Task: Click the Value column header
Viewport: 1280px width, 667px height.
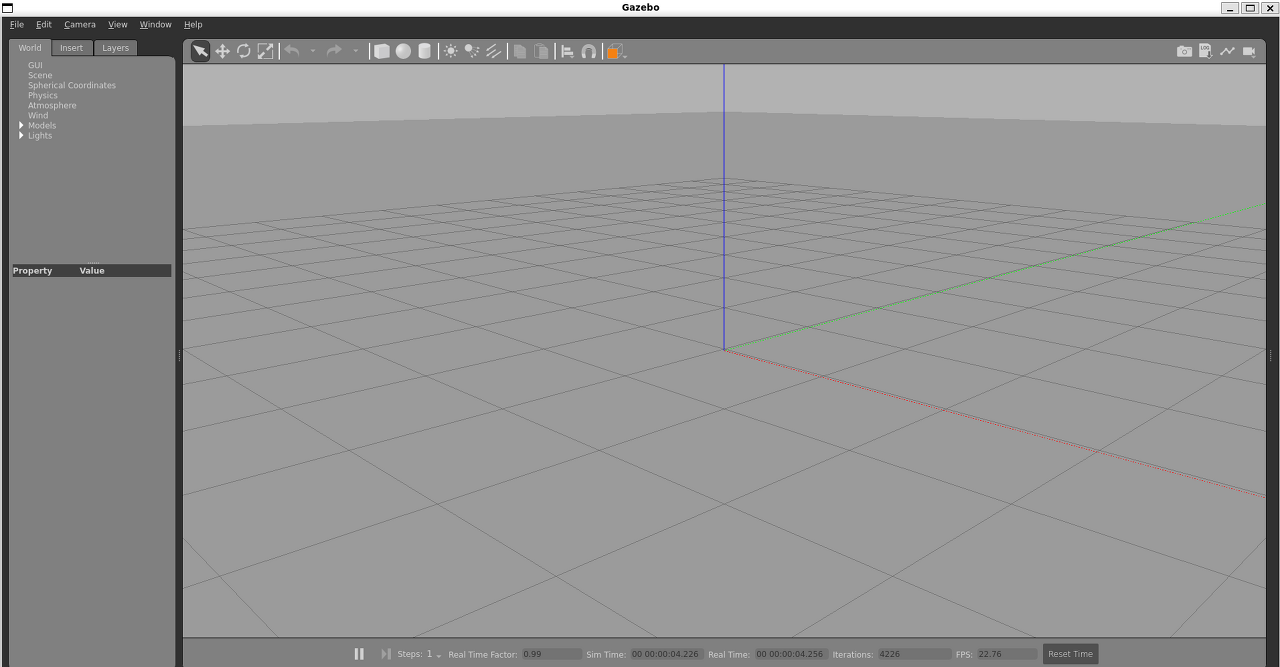Action: pyautogui.click(x=92, y=271)
